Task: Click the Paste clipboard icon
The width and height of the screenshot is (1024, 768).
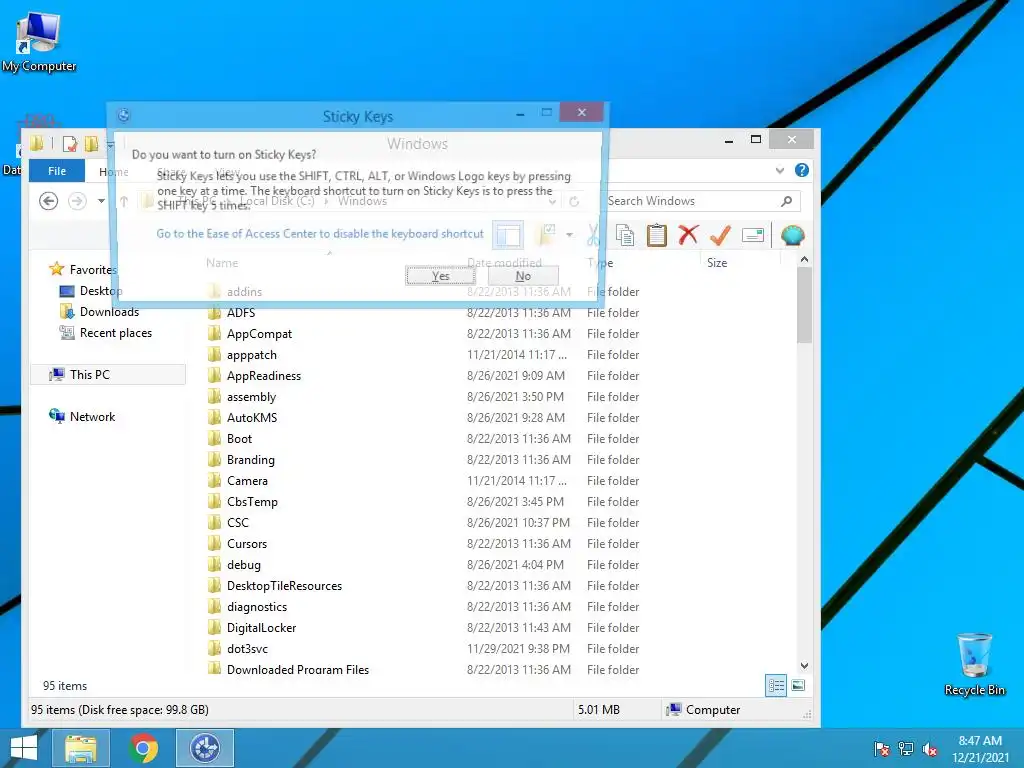Action: click(x=656, y=235)
